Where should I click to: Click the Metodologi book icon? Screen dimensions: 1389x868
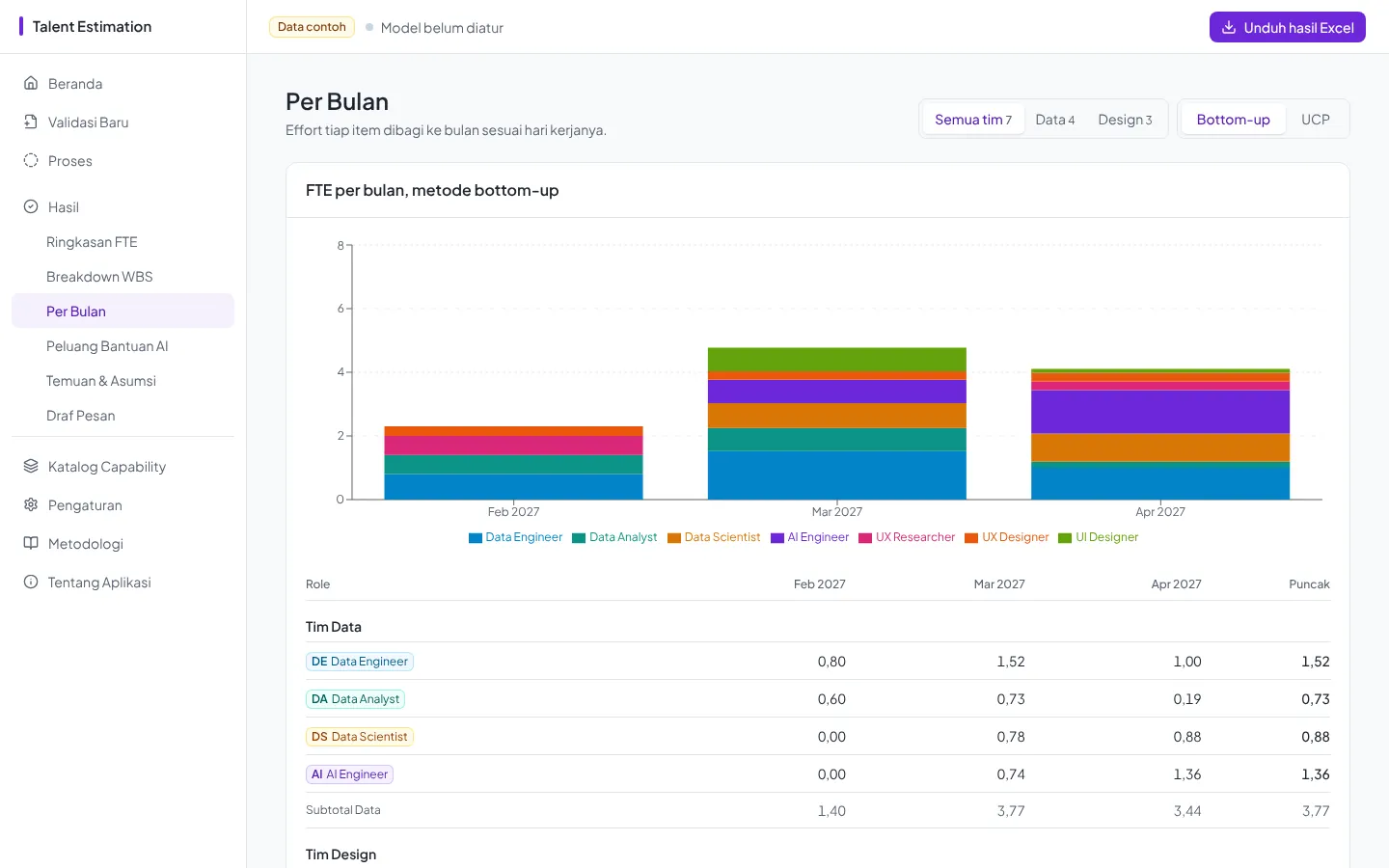[31, 543]
